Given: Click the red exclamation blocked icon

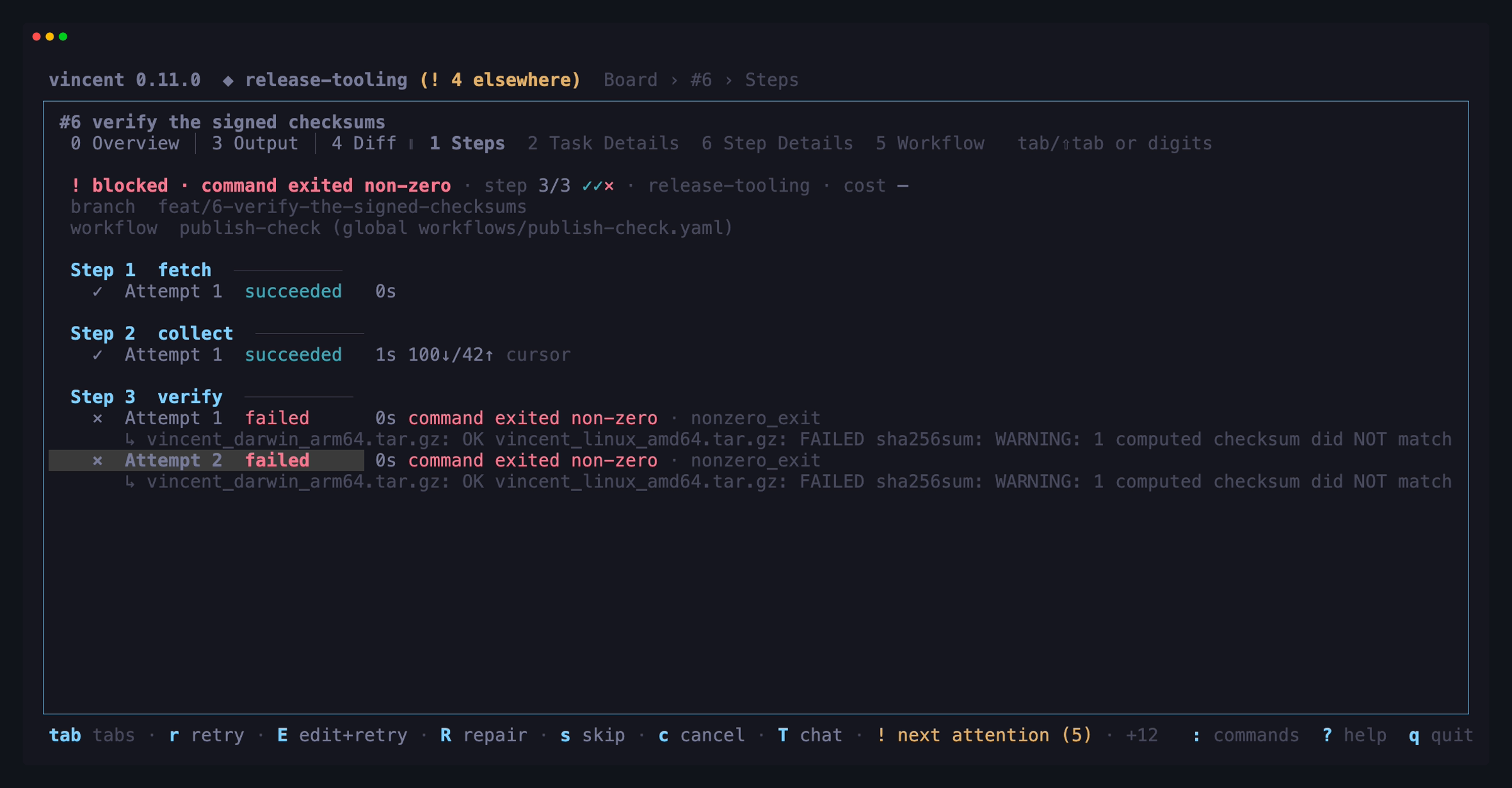Looking at the screenshot, I should click(76, 186).
